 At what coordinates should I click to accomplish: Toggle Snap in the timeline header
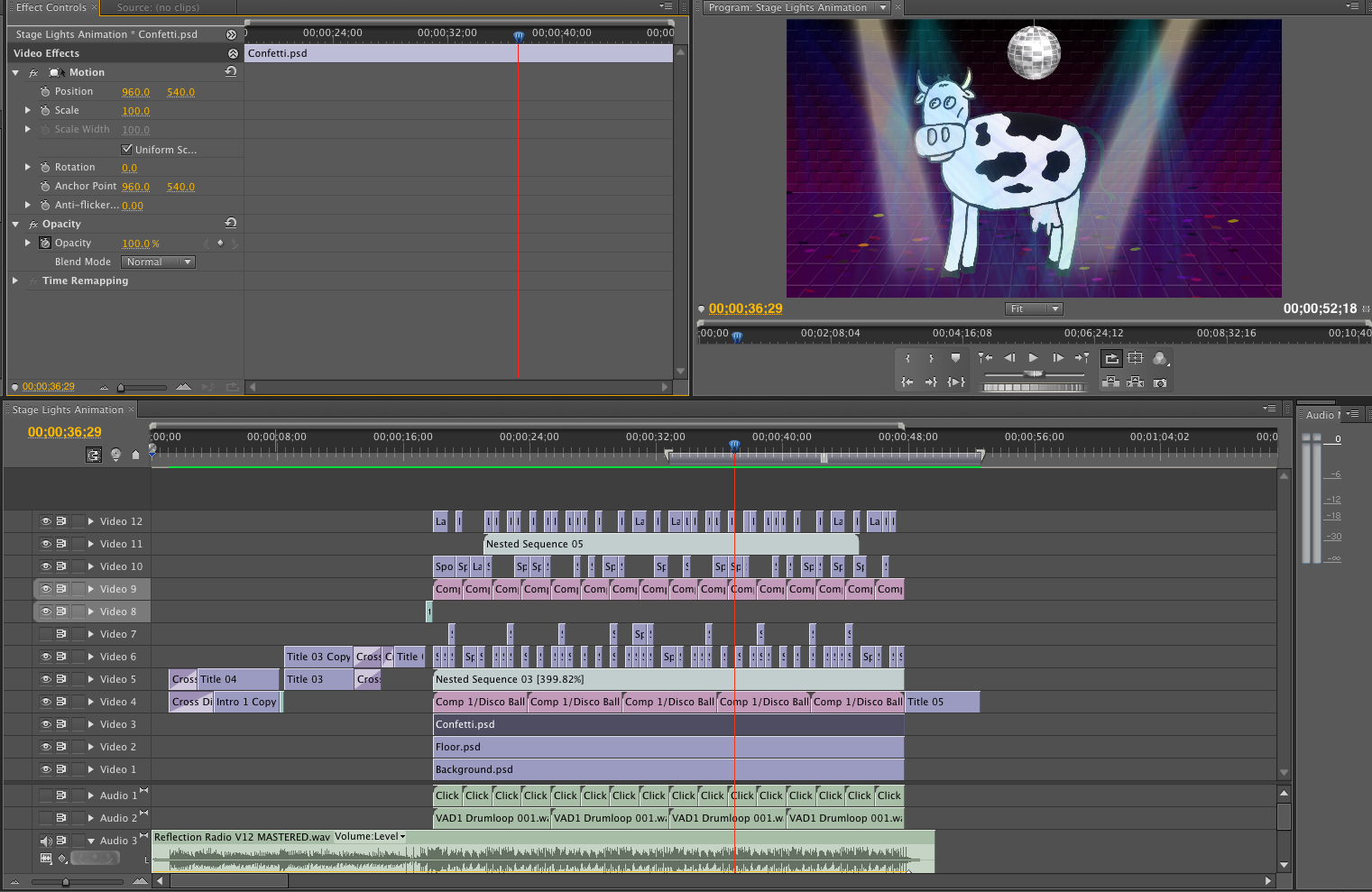(x=94, y=455)
